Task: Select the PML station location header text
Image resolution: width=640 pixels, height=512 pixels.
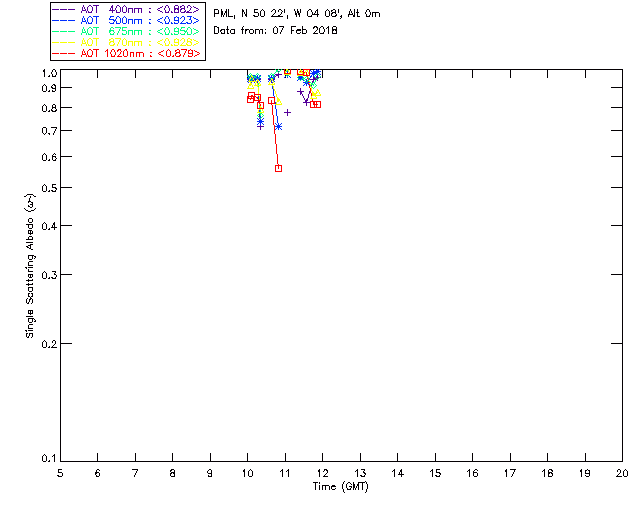Action: click(x=297, y=13)
